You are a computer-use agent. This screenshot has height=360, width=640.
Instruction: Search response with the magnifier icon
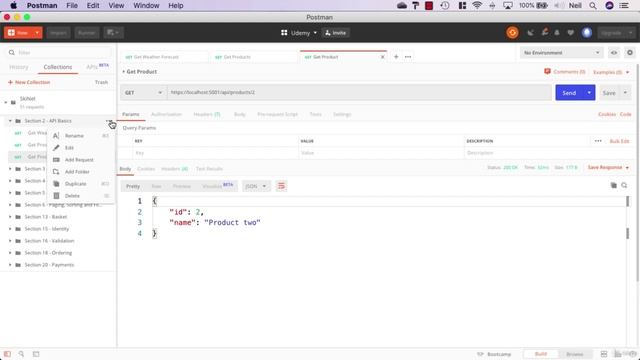point(624,185)
